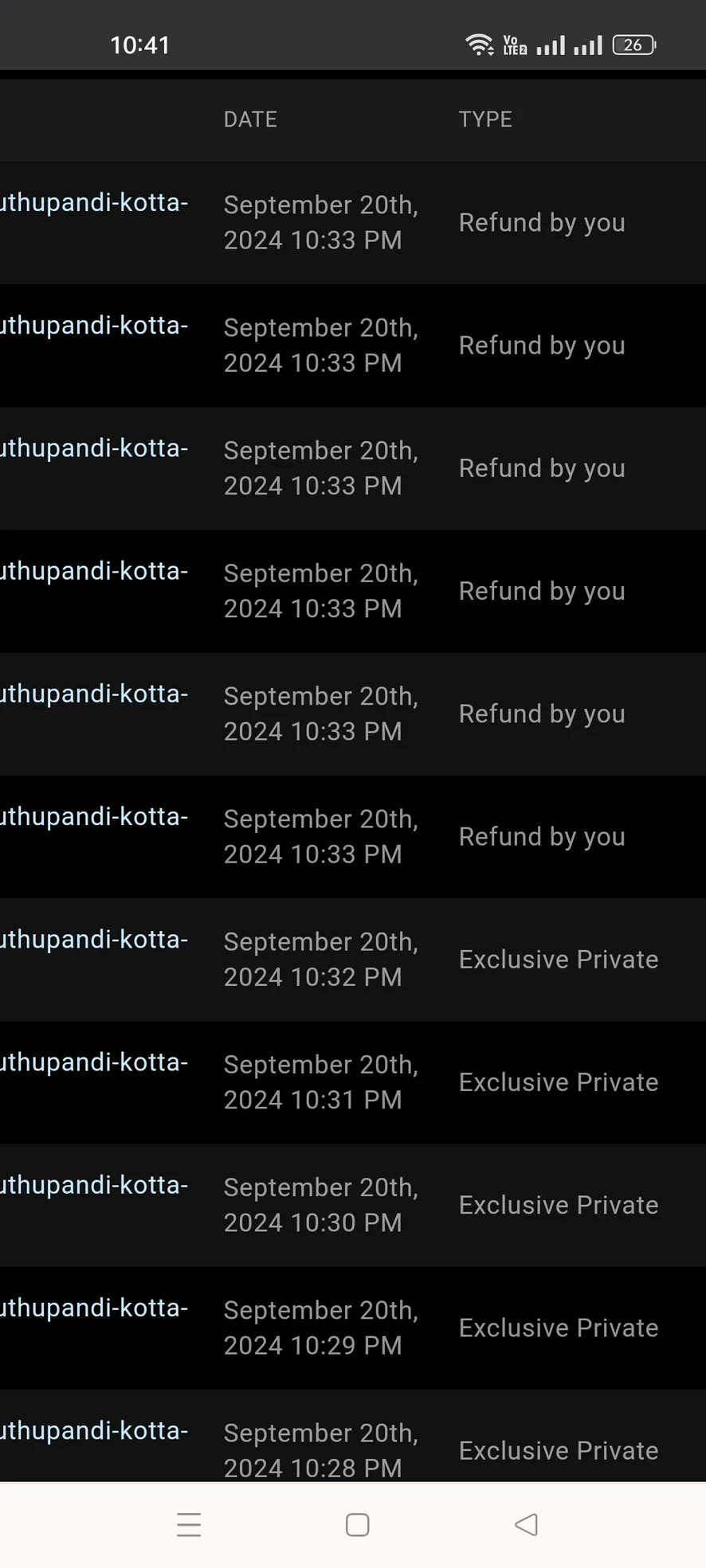Select the September 20th, 2024 10:30 PM date

click(x=320, y=1205)
